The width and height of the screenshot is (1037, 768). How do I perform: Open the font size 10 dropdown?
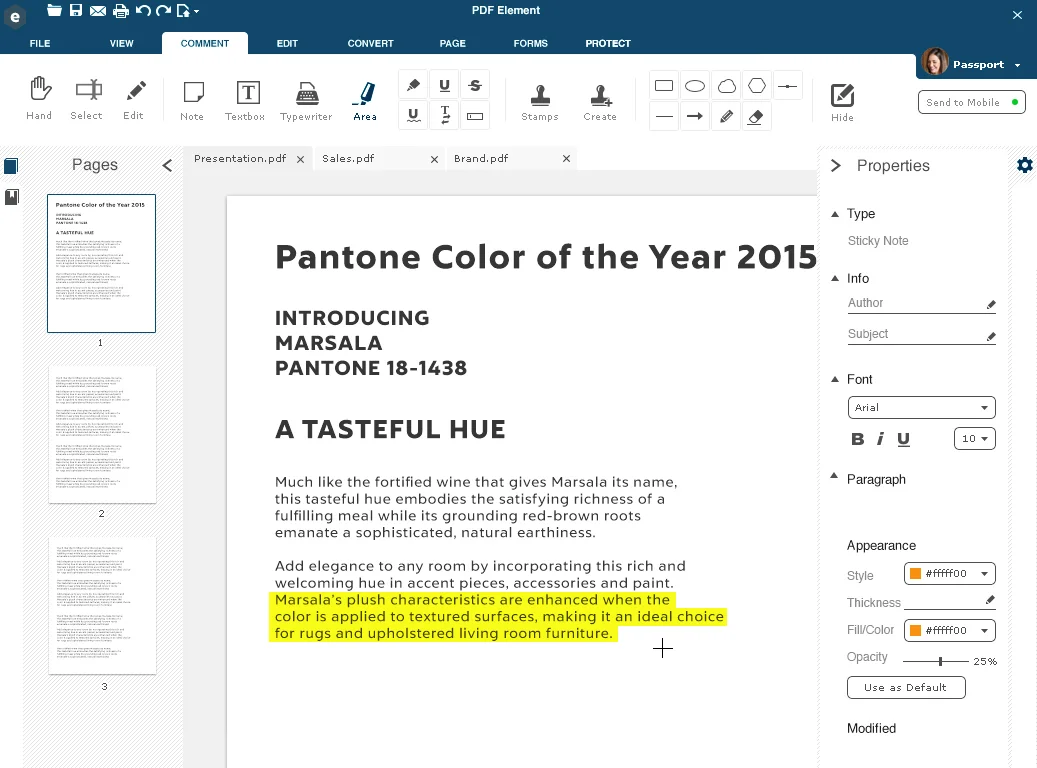pyautogui.click(x=974, y=439)
